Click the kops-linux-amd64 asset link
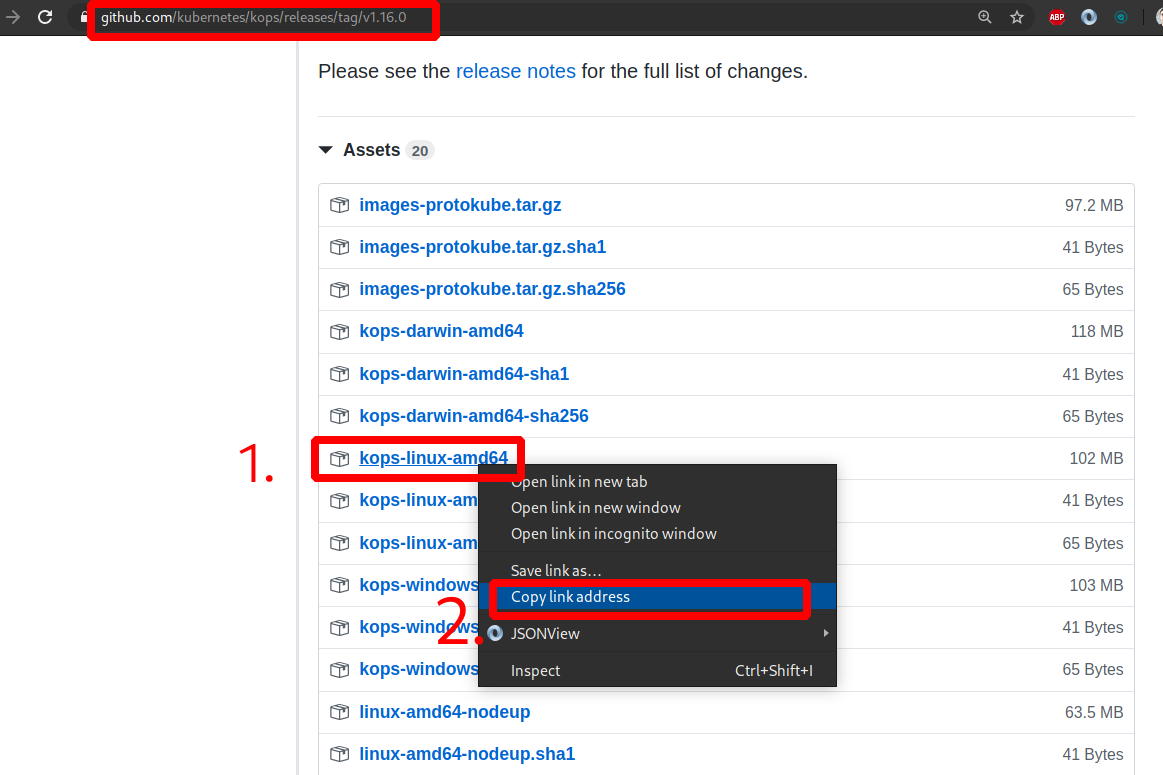1163x775 pixels. point(434,458)
